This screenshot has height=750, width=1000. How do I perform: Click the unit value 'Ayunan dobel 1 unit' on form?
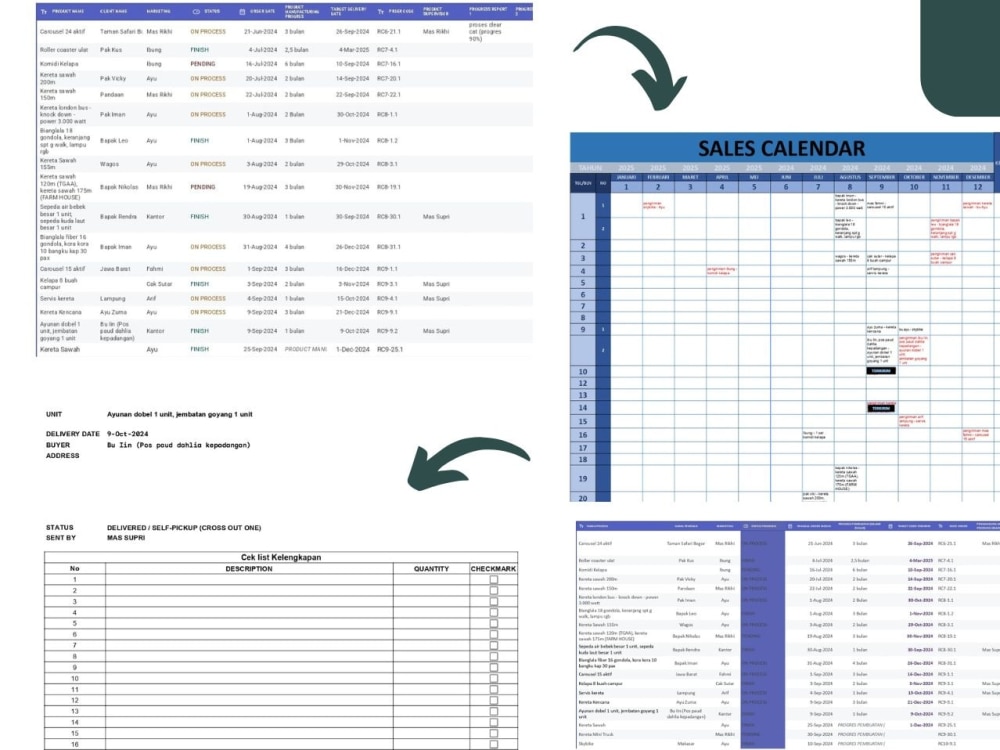click(180, 414)
